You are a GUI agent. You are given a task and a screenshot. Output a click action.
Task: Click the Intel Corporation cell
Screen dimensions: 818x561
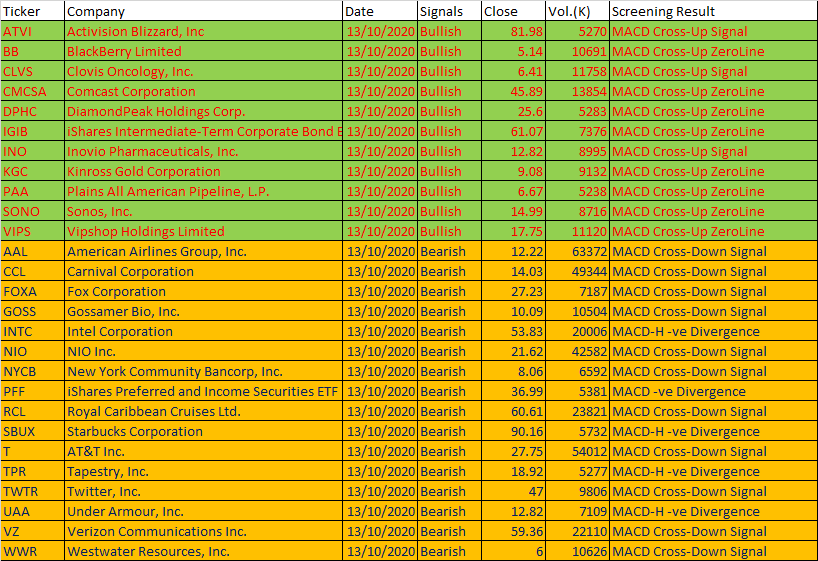pyautogui.click(x=203, y=331)
